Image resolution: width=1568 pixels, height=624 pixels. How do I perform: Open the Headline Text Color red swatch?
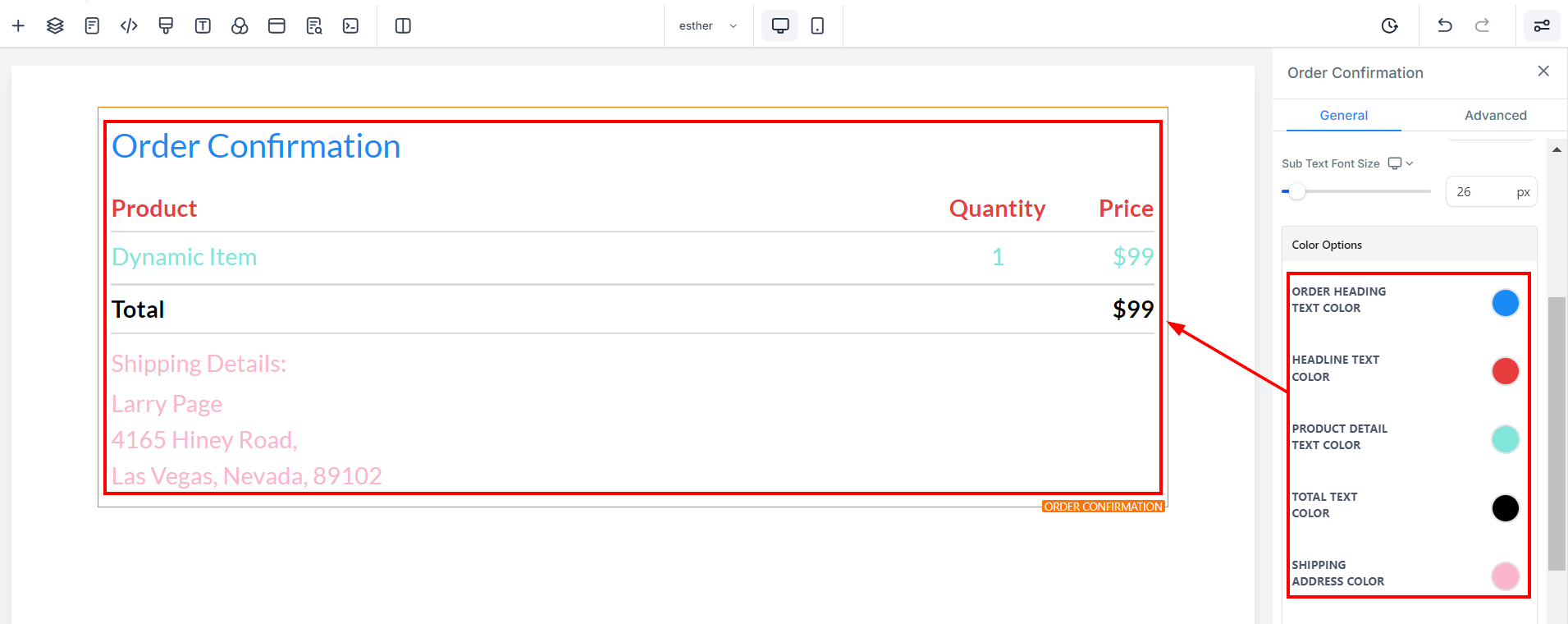[1505, 371]
